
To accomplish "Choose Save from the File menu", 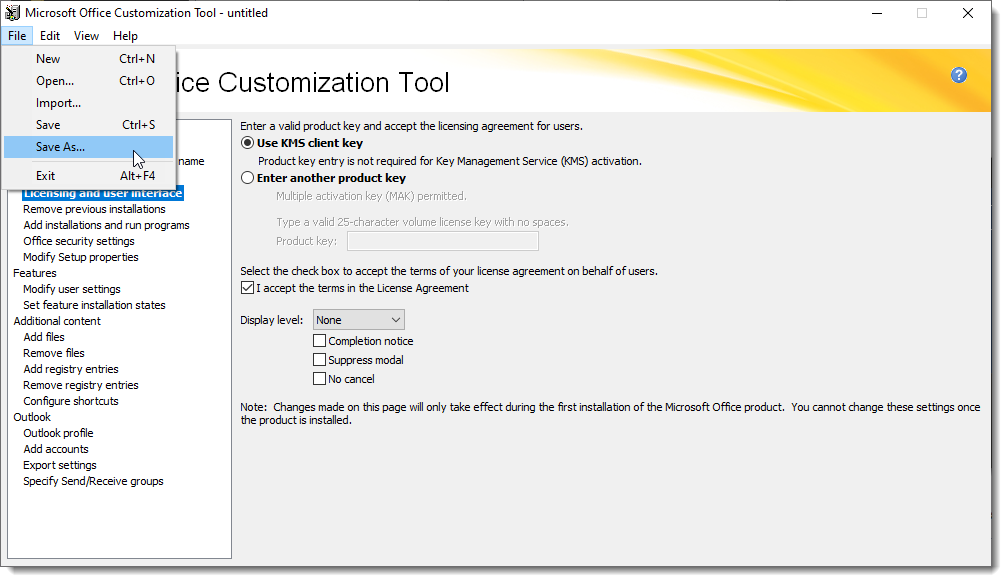I will pyautogui.click(x=89, y=125).
